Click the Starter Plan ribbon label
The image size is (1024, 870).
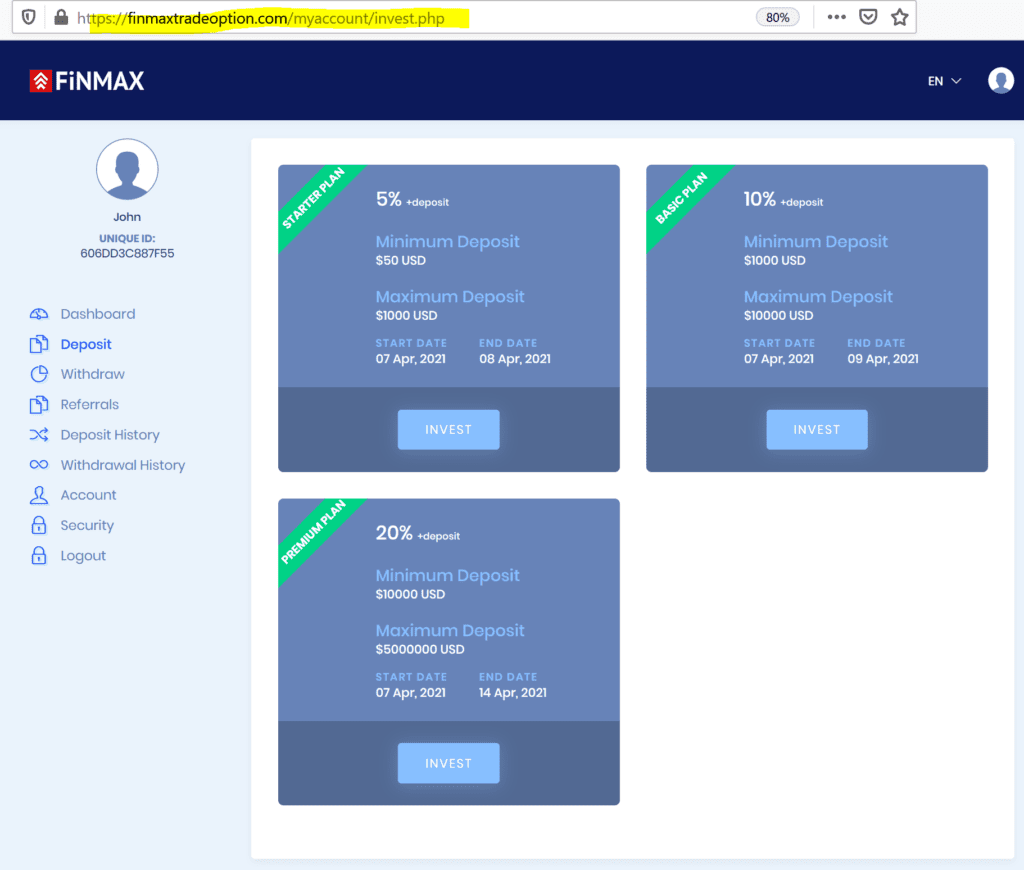pos(313,198)
